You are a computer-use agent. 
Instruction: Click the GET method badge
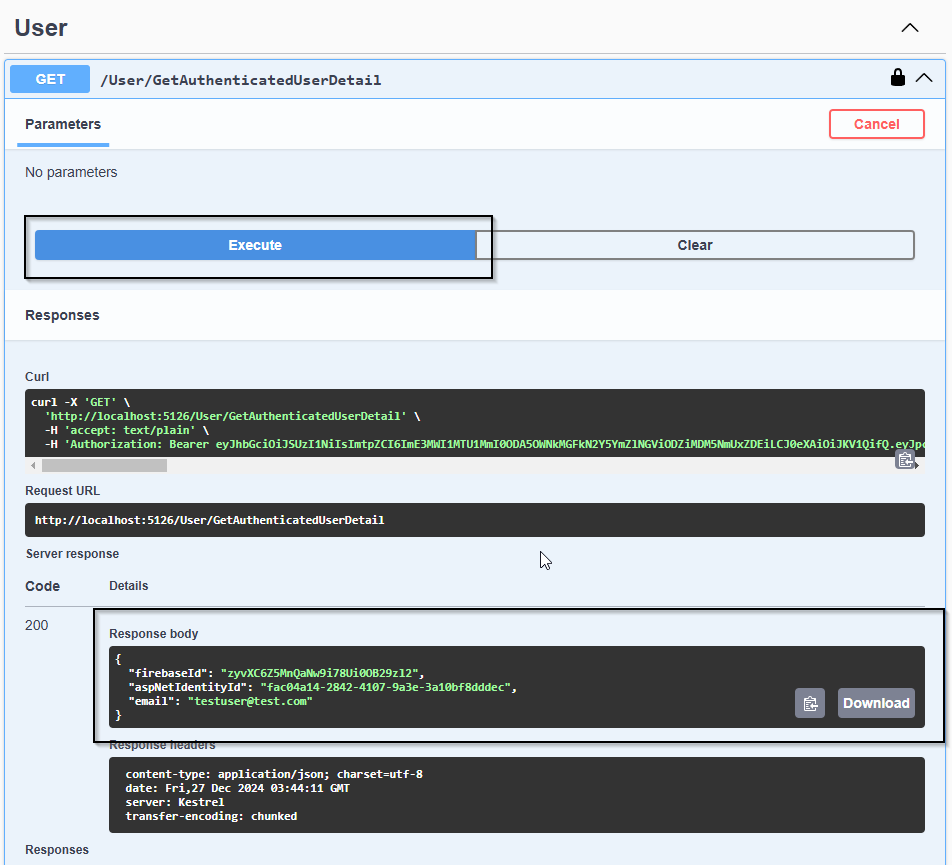tap(49, 77)
